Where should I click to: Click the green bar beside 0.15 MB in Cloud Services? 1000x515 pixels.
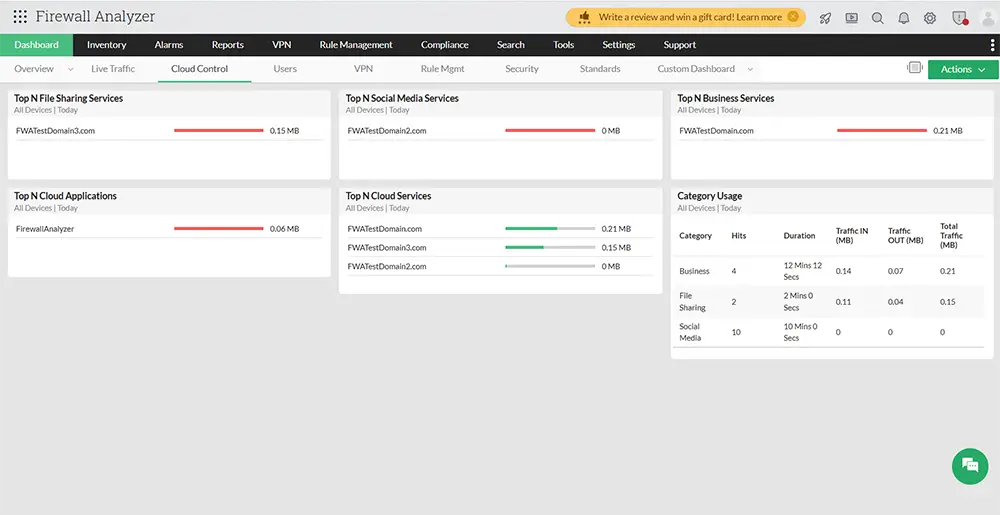(x=524, y=247)
